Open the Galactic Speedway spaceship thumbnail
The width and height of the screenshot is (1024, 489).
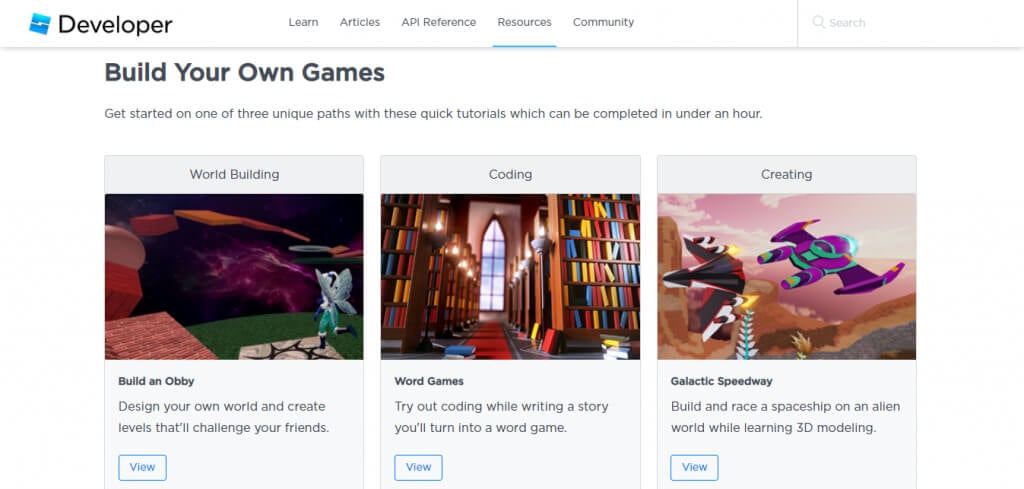click(786, 276)
